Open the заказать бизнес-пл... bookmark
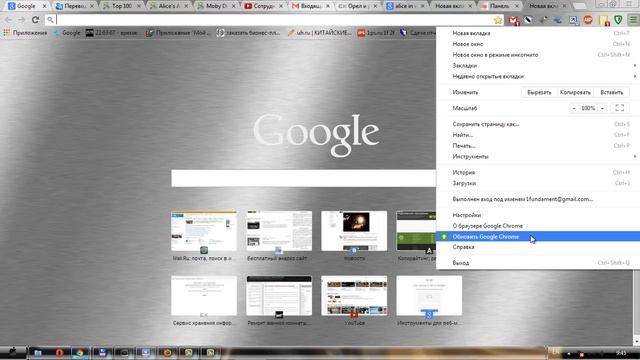Screen dimensions: 640x360 (248, 33)
